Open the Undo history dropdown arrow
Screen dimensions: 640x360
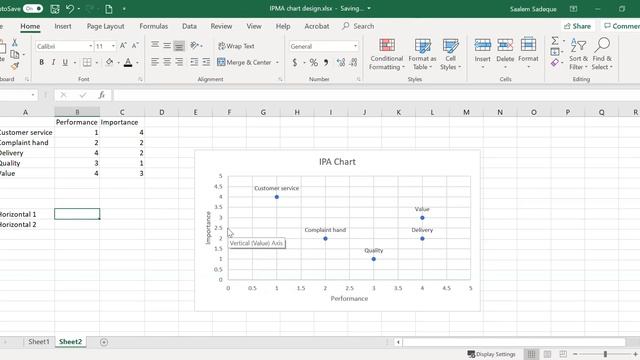point(79,9)
